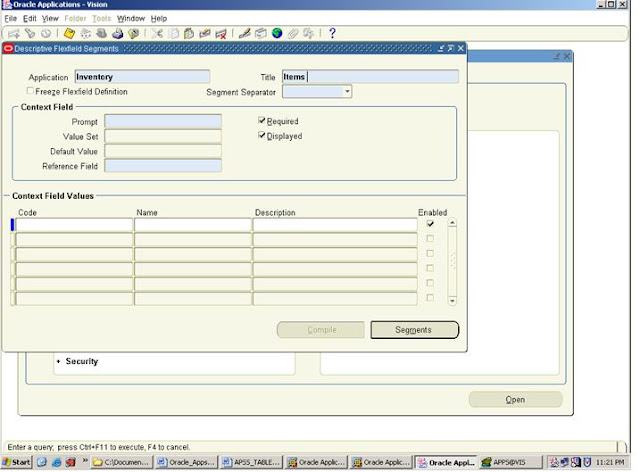The height and width of the screenshot is (472, 640).
Task: Click the Window Help question mark icon
Action: click(332, 33)
